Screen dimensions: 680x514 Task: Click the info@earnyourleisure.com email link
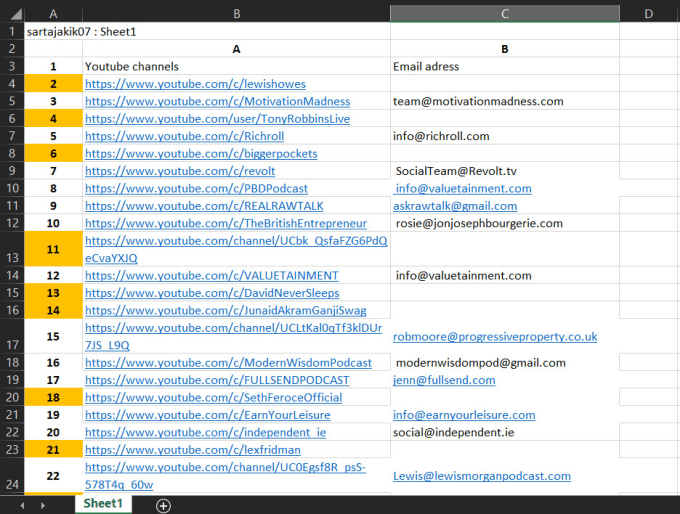pyautogui.click(x=464, y=415)
